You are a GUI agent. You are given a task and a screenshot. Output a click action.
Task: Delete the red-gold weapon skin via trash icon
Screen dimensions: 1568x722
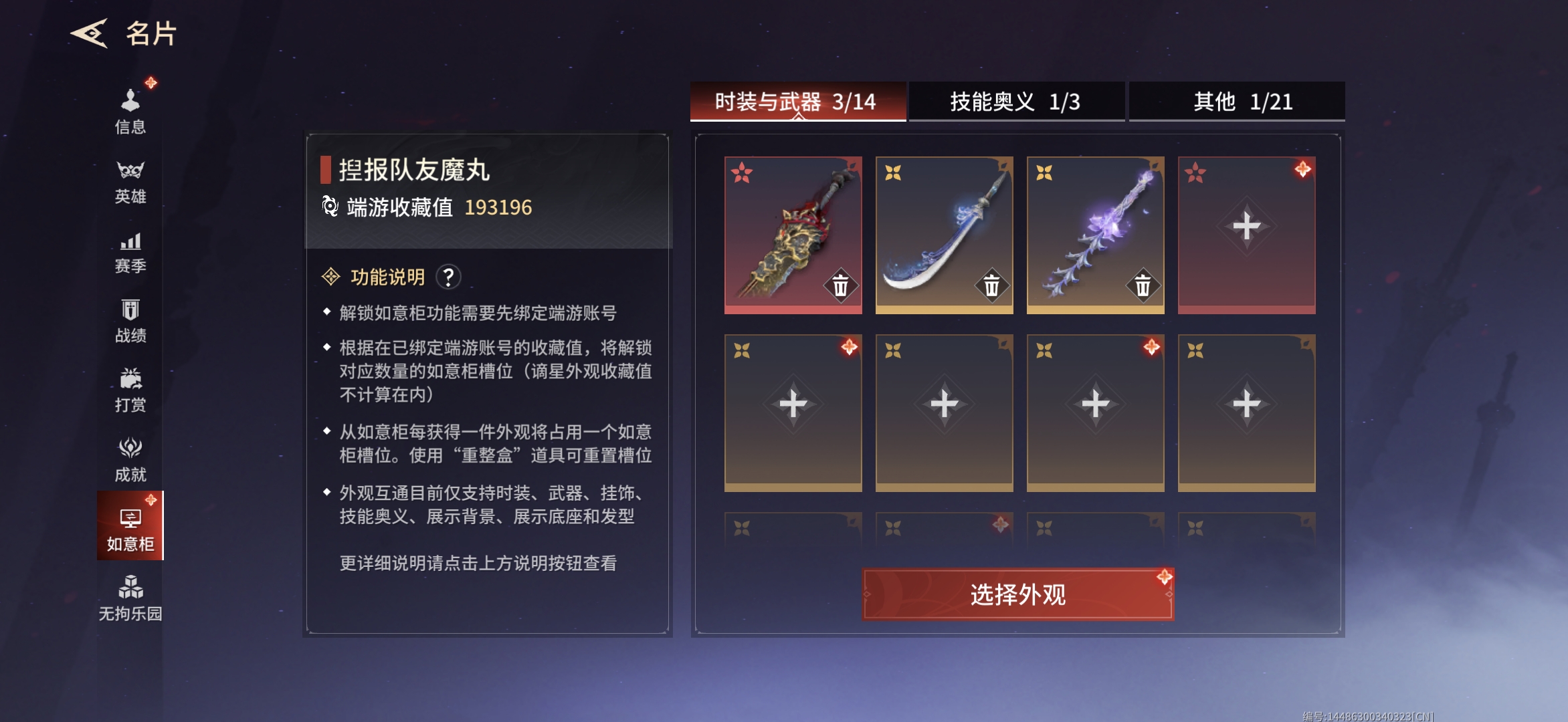coord(840,285)
